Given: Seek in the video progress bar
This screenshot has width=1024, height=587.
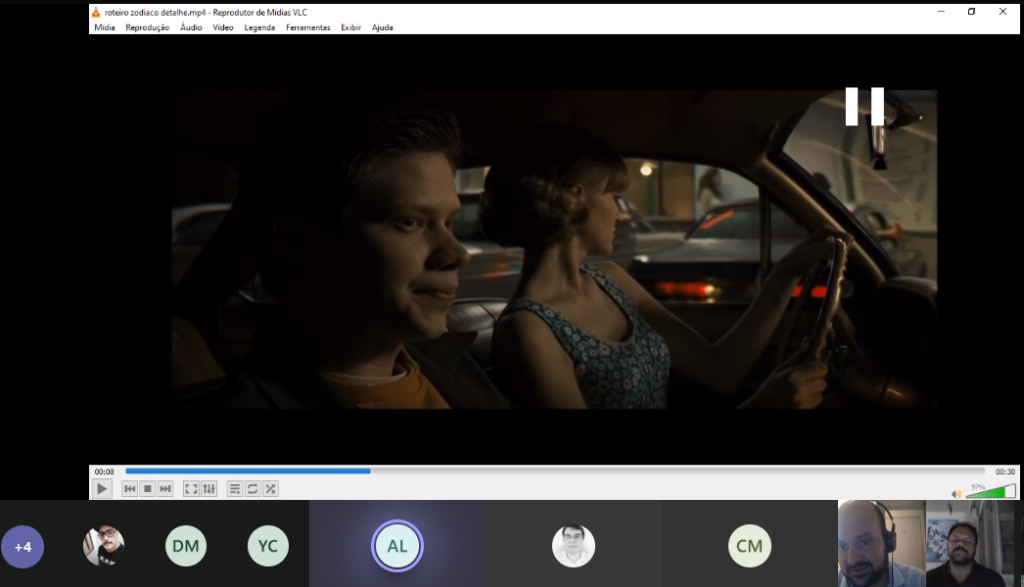Looking at the screenshot, I should click(x=555, y=471).
